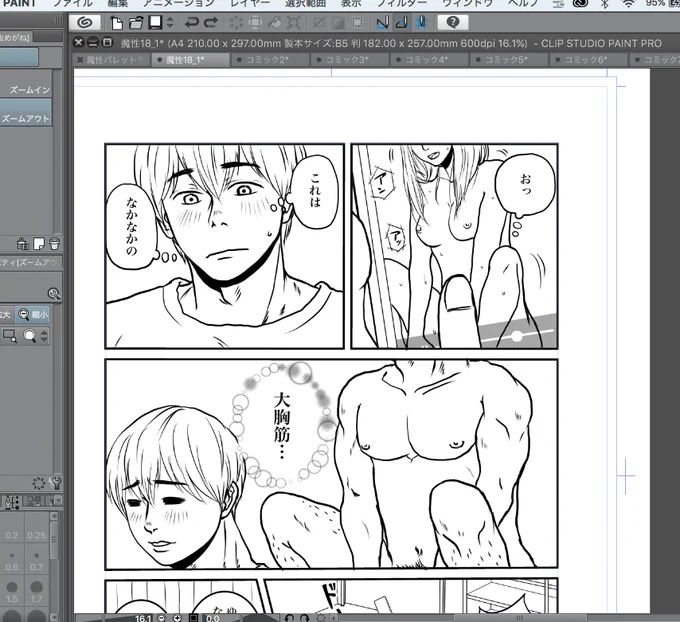Screen dimensions: 680x622
Task: Click the Redo arrow in toolbar
Action: tap(211, 23)
